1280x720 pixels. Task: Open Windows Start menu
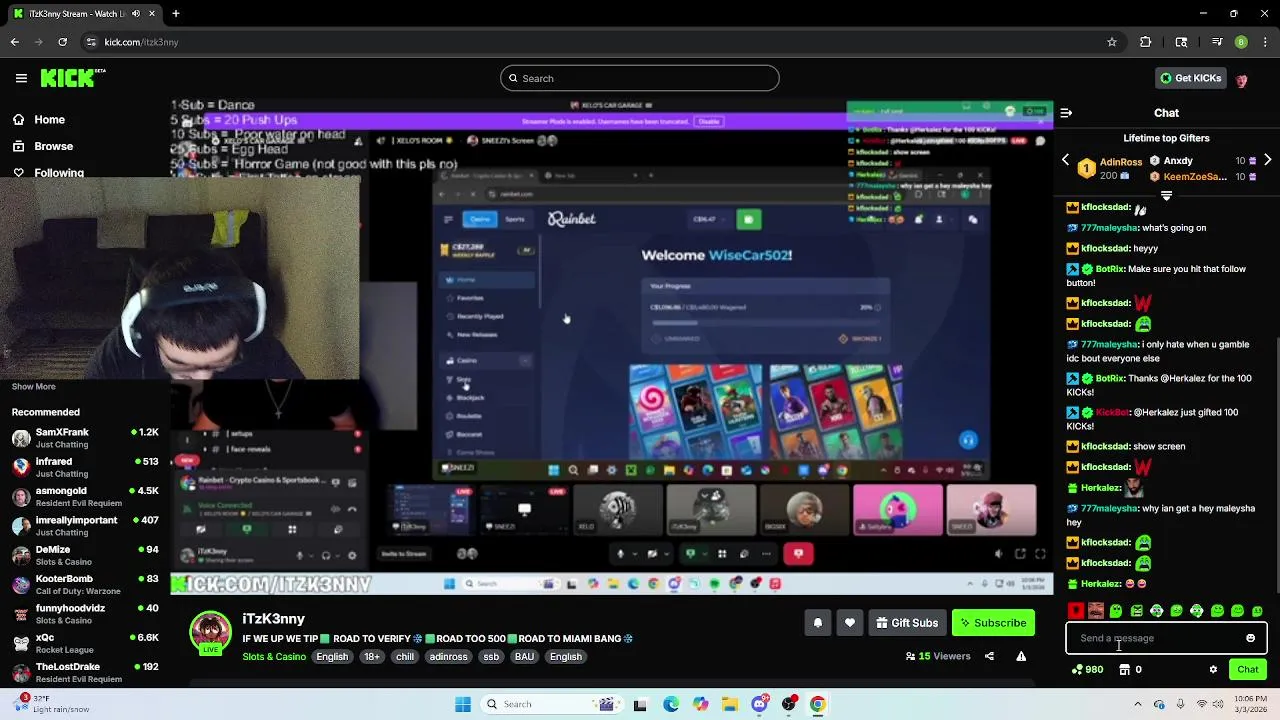[x=462, y=704]
